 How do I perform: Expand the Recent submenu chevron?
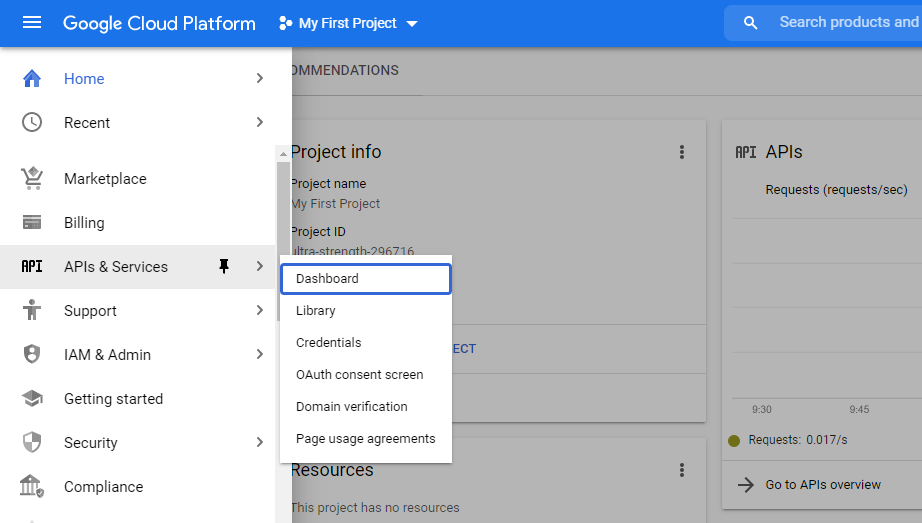point(260,122)
